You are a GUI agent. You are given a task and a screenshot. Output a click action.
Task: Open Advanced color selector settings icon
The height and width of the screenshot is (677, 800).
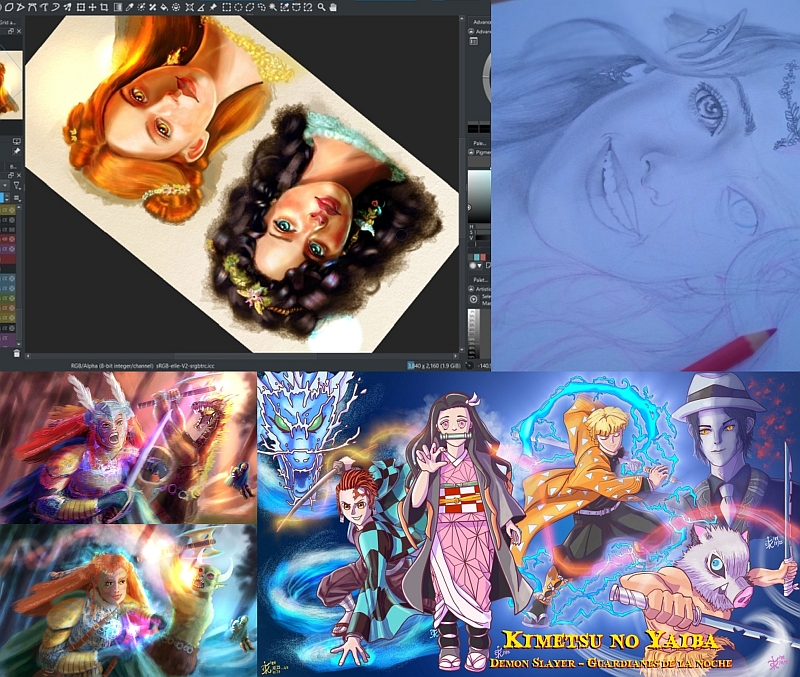[x=472, y=41]
